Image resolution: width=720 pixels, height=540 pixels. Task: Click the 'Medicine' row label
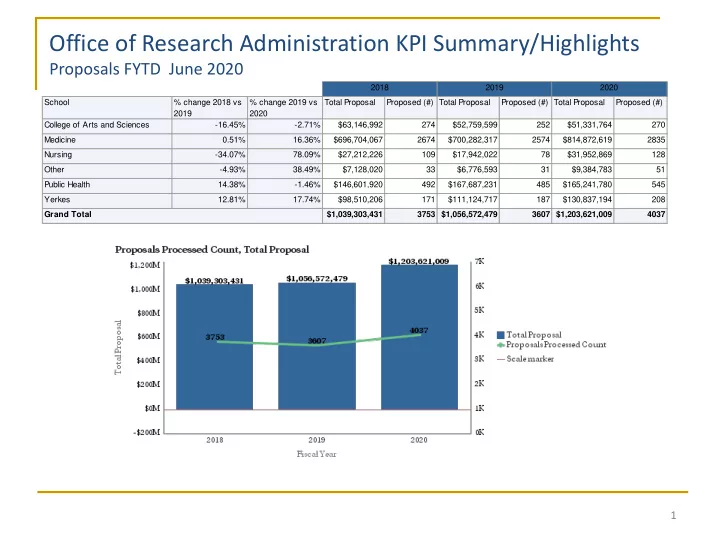tap(60, 140)
